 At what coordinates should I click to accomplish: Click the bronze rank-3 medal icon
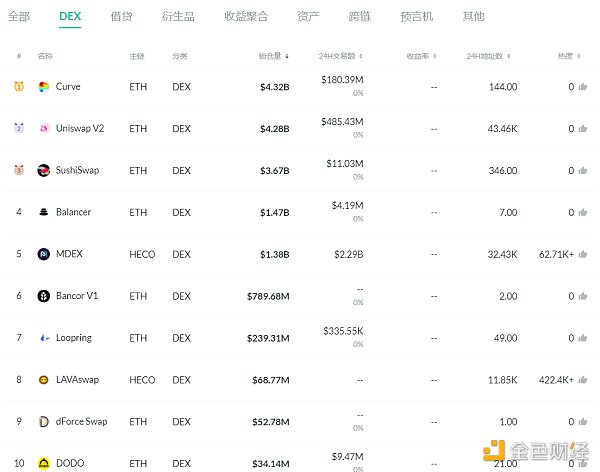click(19, 170)
